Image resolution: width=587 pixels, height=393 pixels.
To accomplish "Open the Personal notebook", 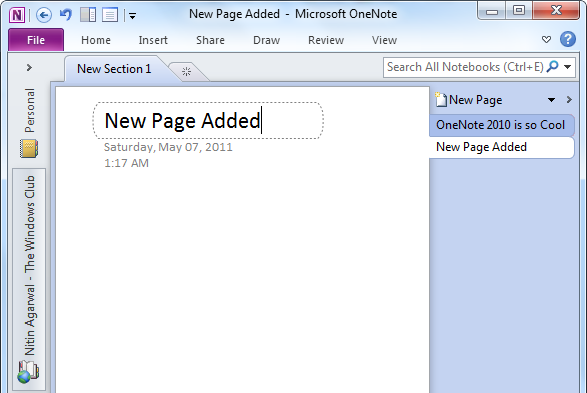I will point(29,122).
